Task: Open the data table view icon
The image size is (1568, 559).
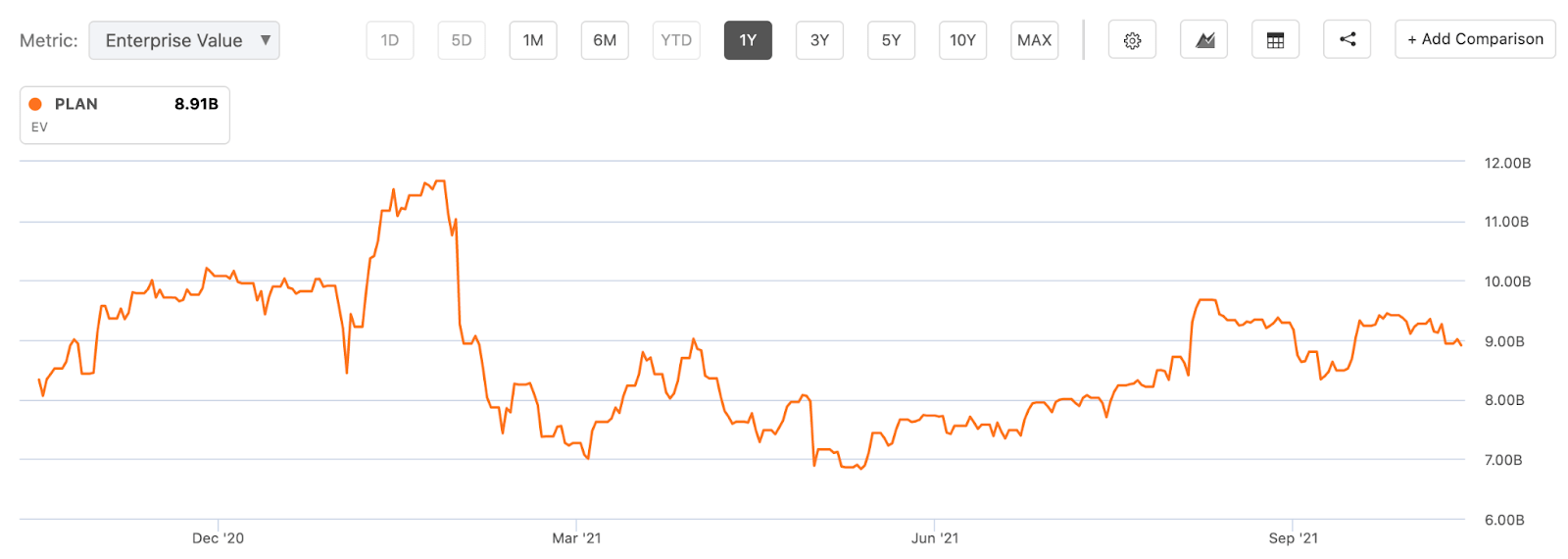Action: click(x=1276, y=40)
